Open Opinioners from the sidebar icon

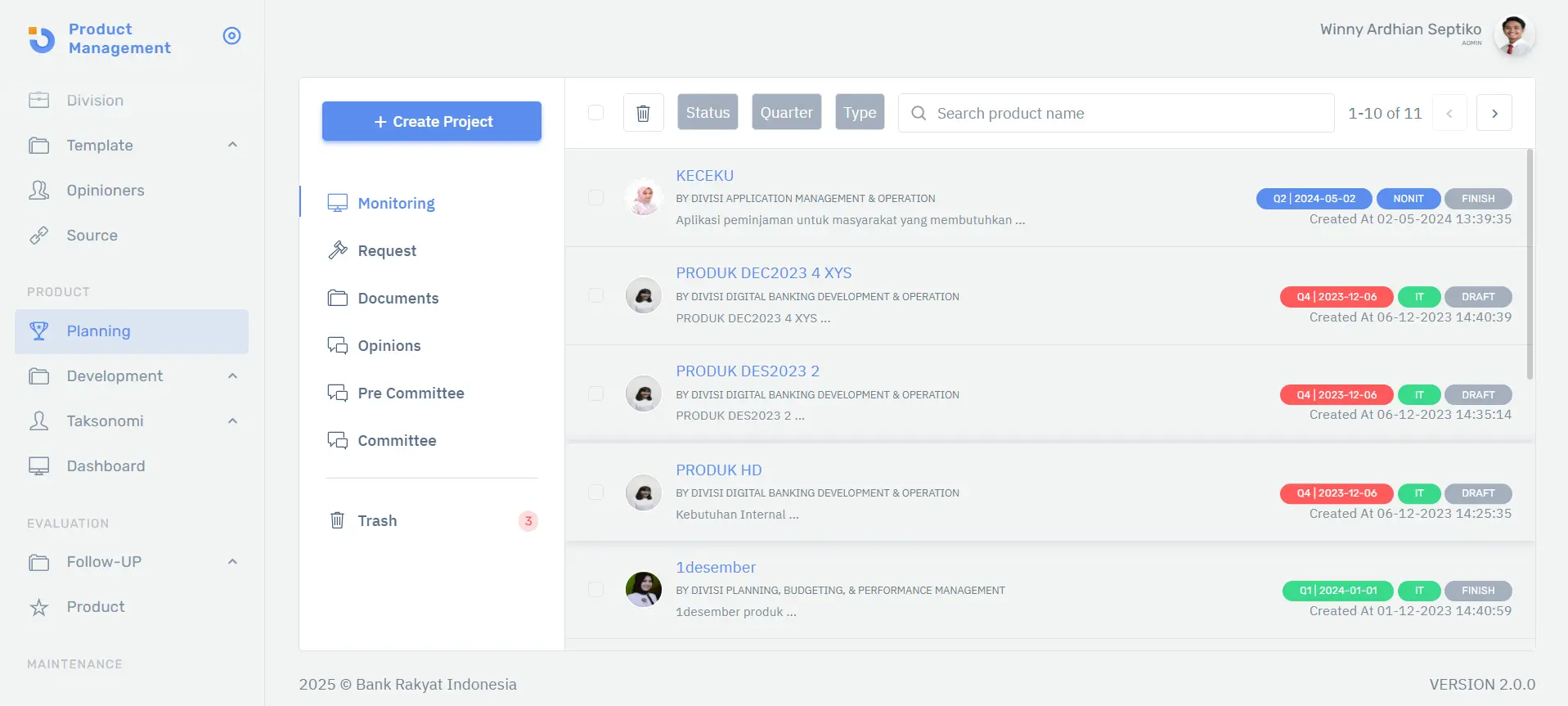pos(38,191)
